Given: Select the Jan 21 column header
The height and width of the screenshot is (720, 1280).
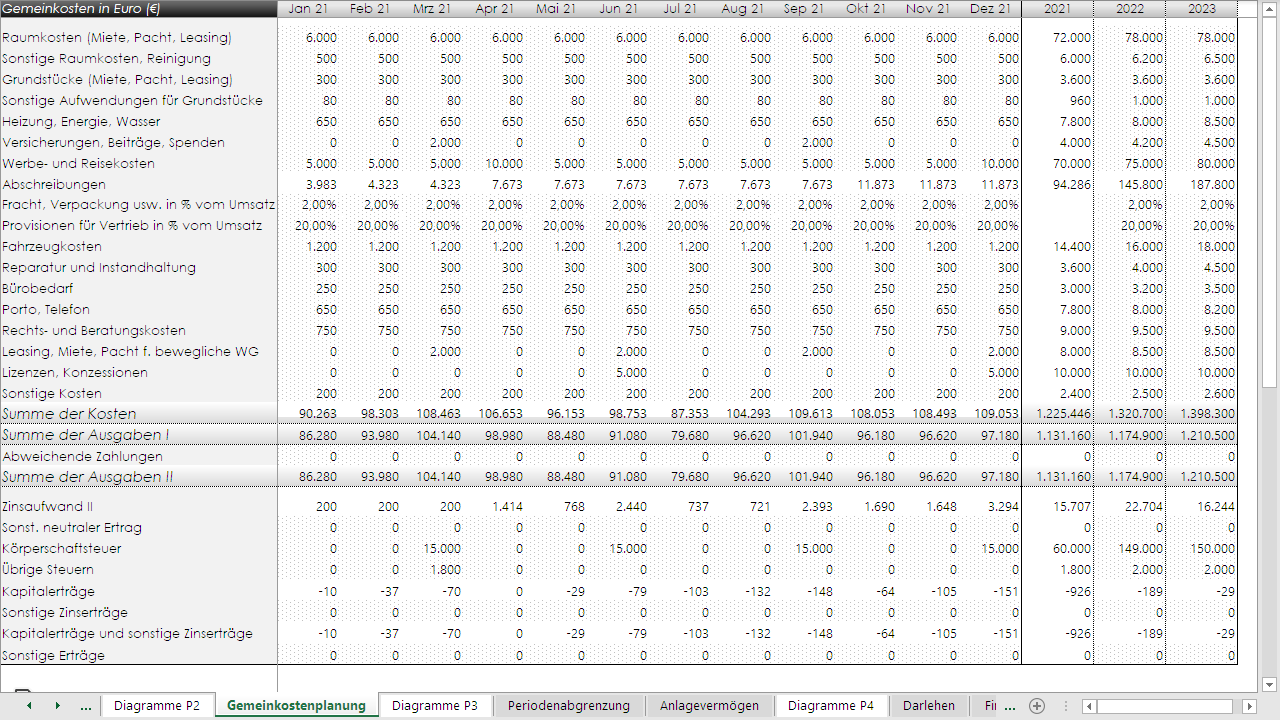Looking at the screenshot, I should [x=309, y=9].
